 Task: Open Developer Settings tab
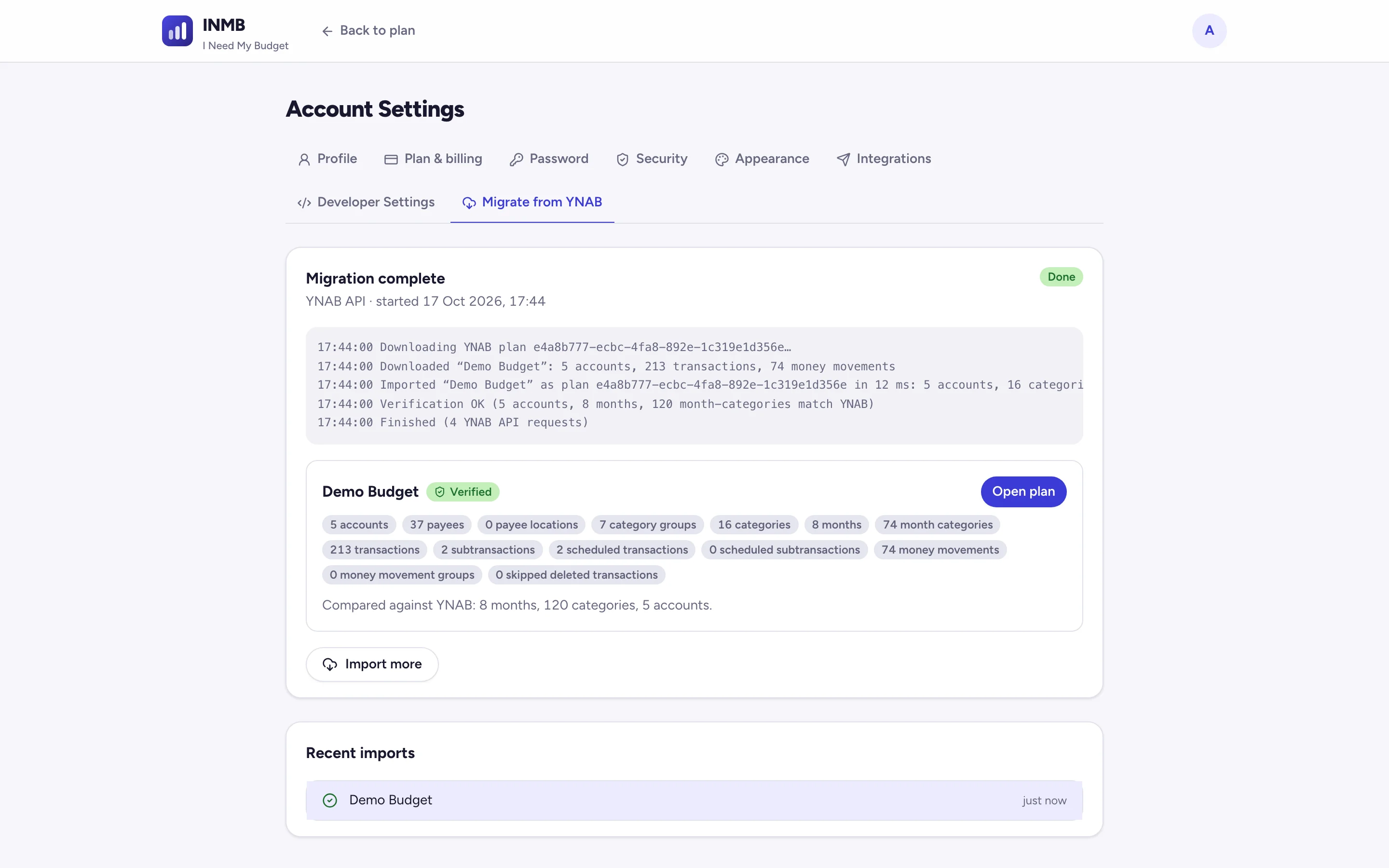[x=366, y=202]
